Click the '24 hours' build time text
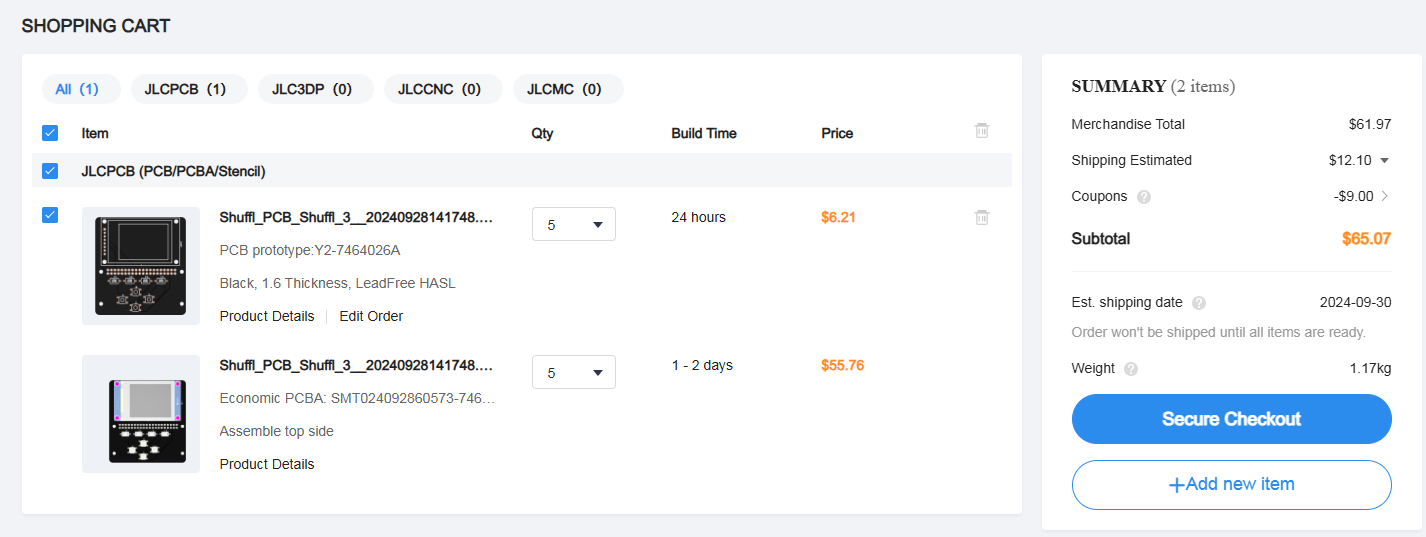This screenshot has width=1426, height=537. 699,217
